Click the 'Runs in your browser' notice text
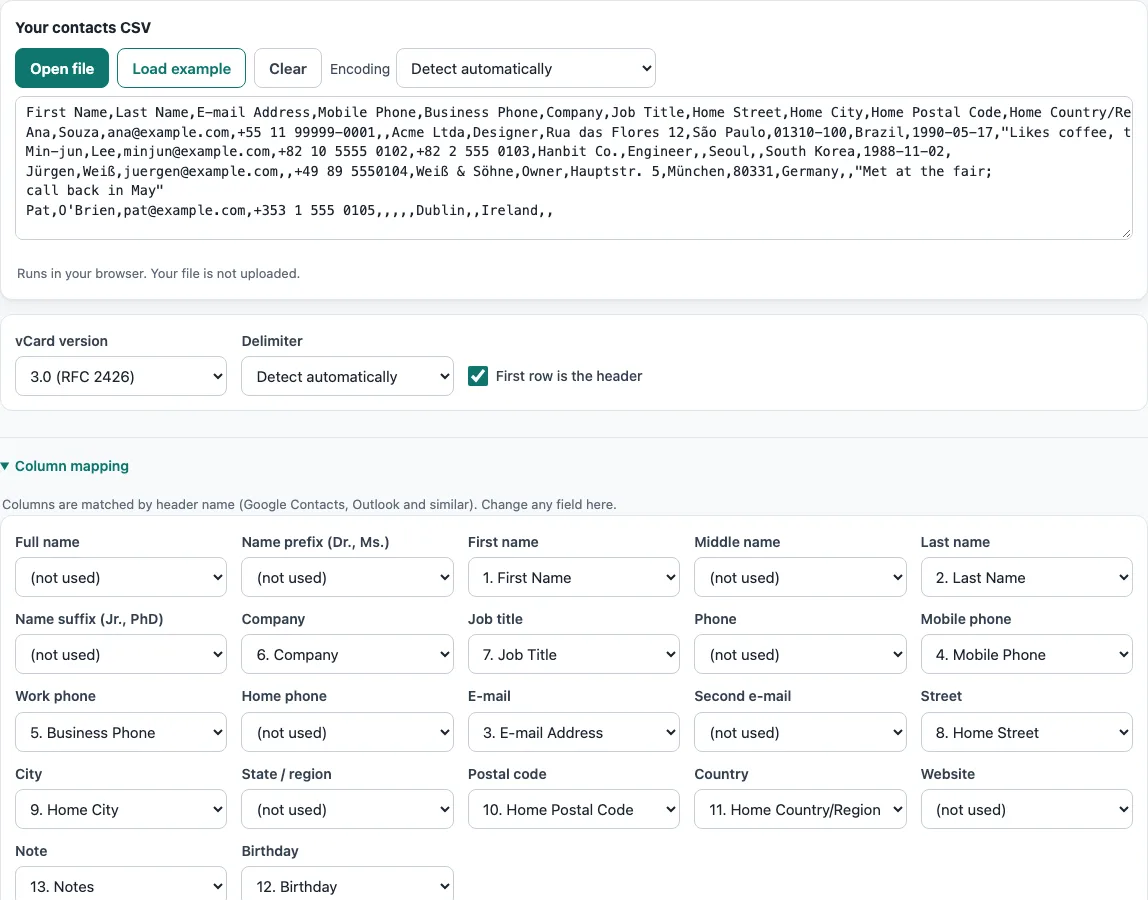This screenshot has height=900, width=1148. tap(158, 273)
